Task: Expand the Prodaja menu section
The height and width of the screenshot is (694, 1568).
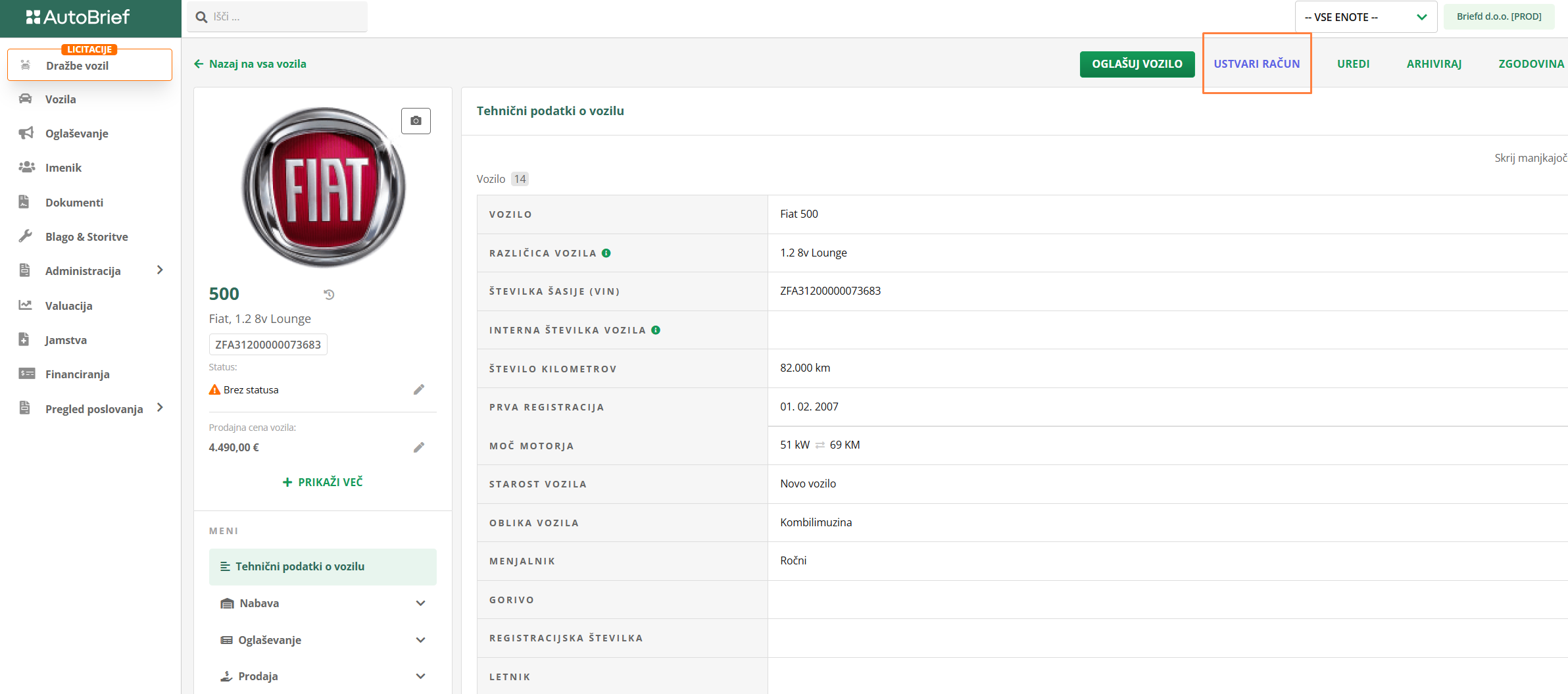Action: click(420, 676)
